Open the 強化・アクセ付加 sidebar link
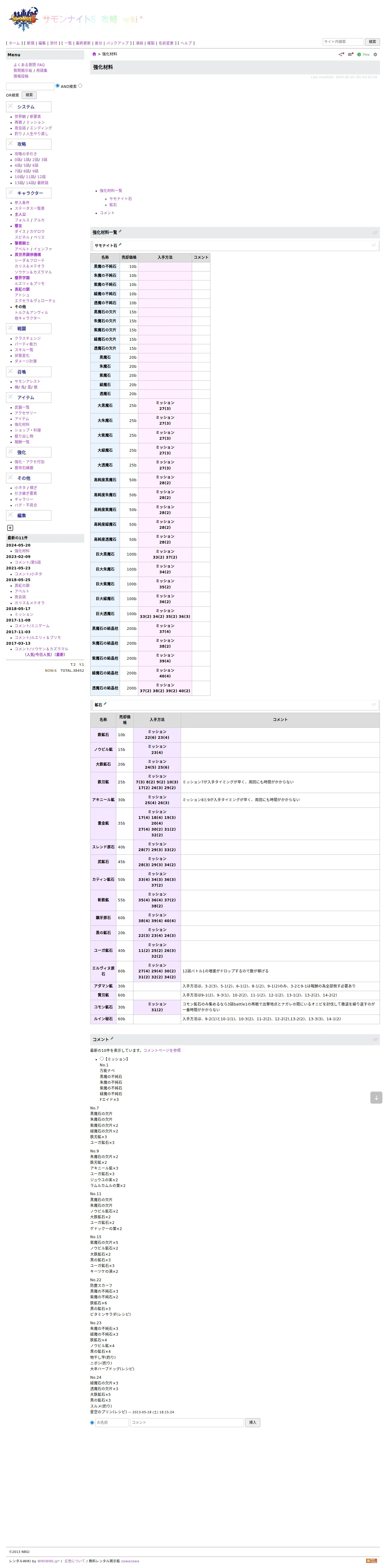The height and width of the screenshot is (1568, 386). 29,461
